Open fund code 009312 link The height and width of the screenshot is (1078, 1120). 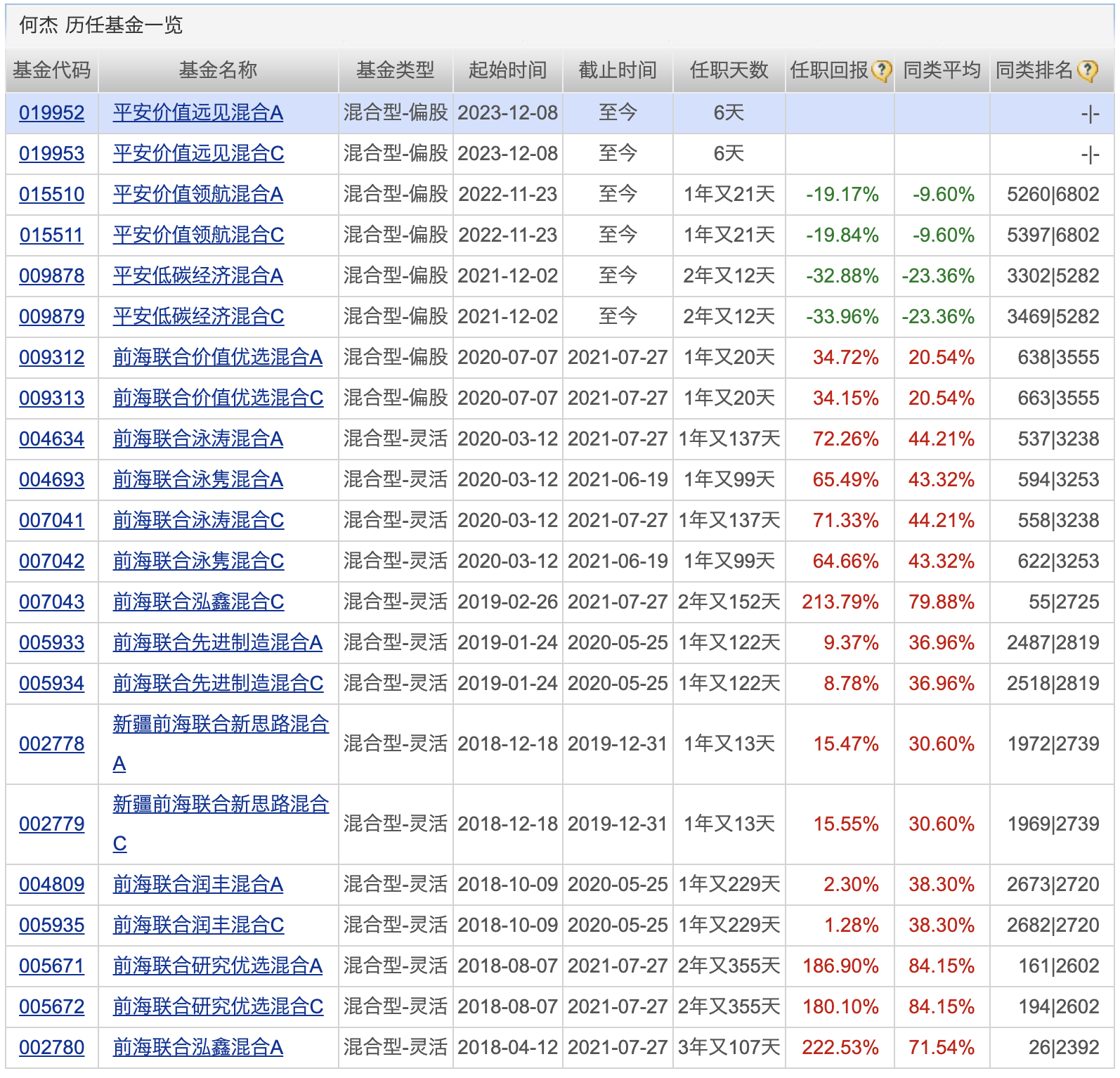point(52,358)
